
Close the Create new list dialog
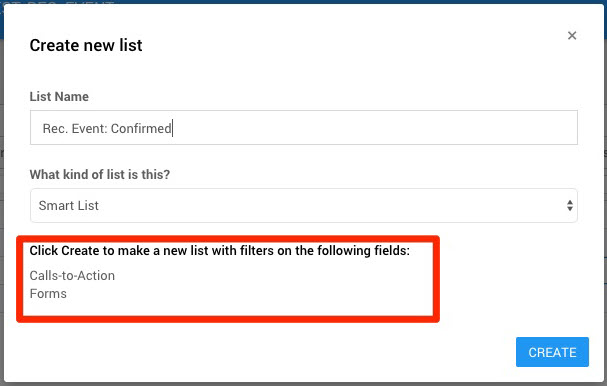(x=572, y=36)
